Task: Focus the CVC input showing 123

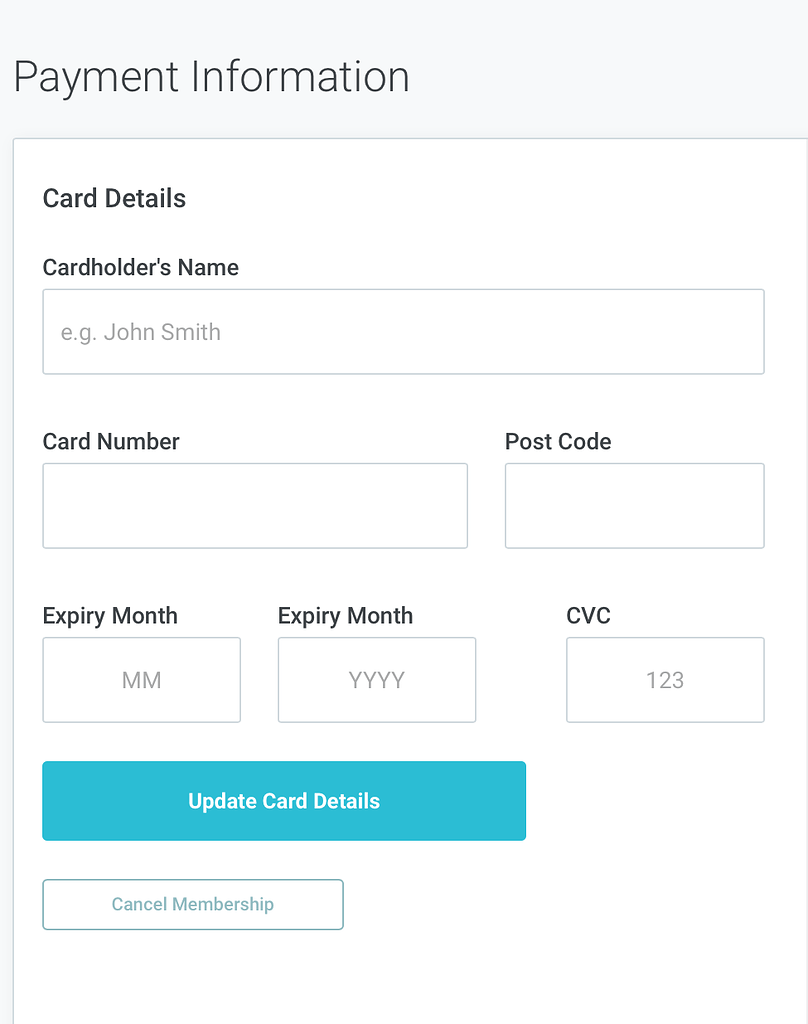Action: 664,680
